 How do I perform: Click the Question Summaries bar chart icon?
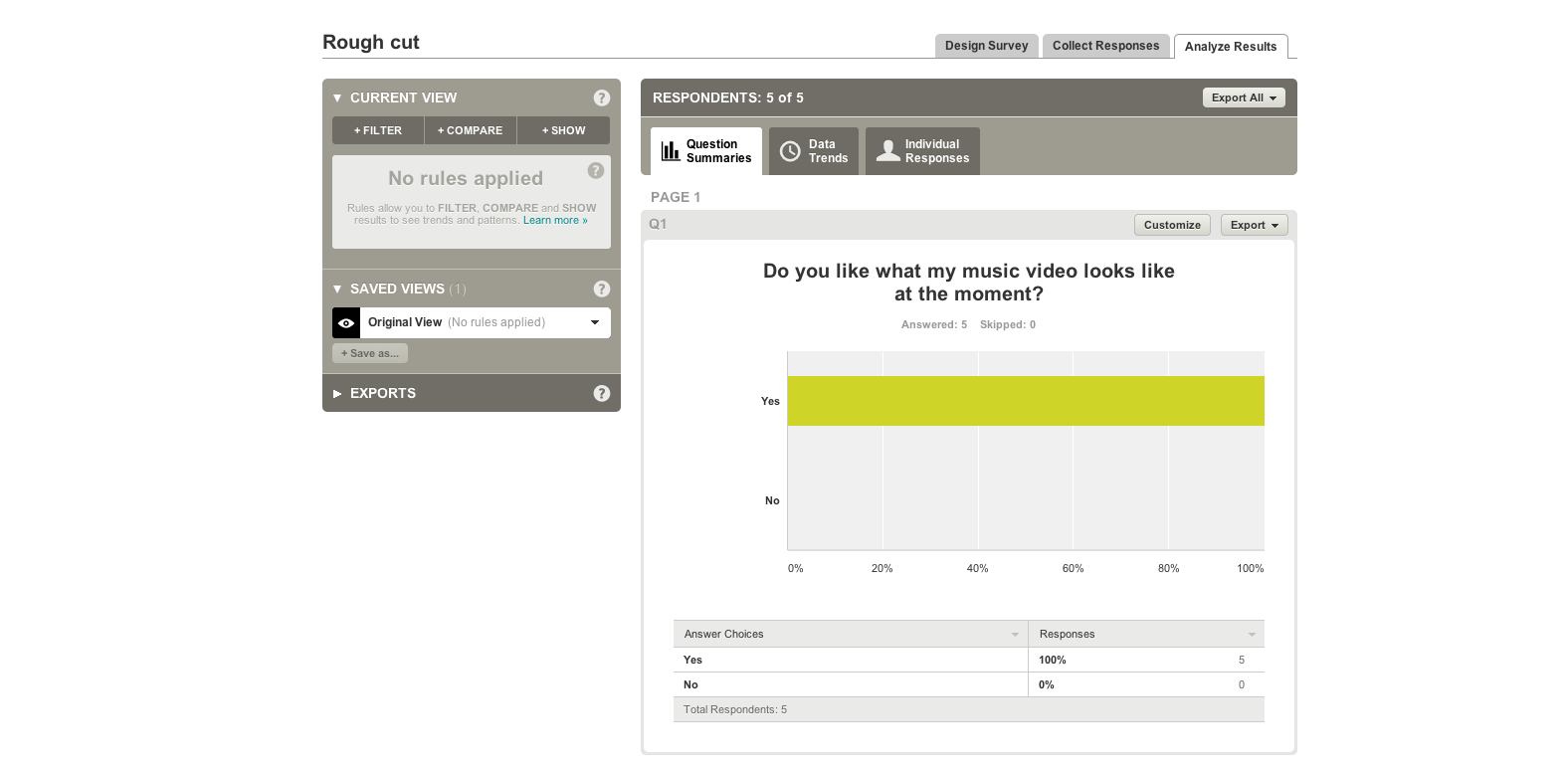[x=671, y=151]
